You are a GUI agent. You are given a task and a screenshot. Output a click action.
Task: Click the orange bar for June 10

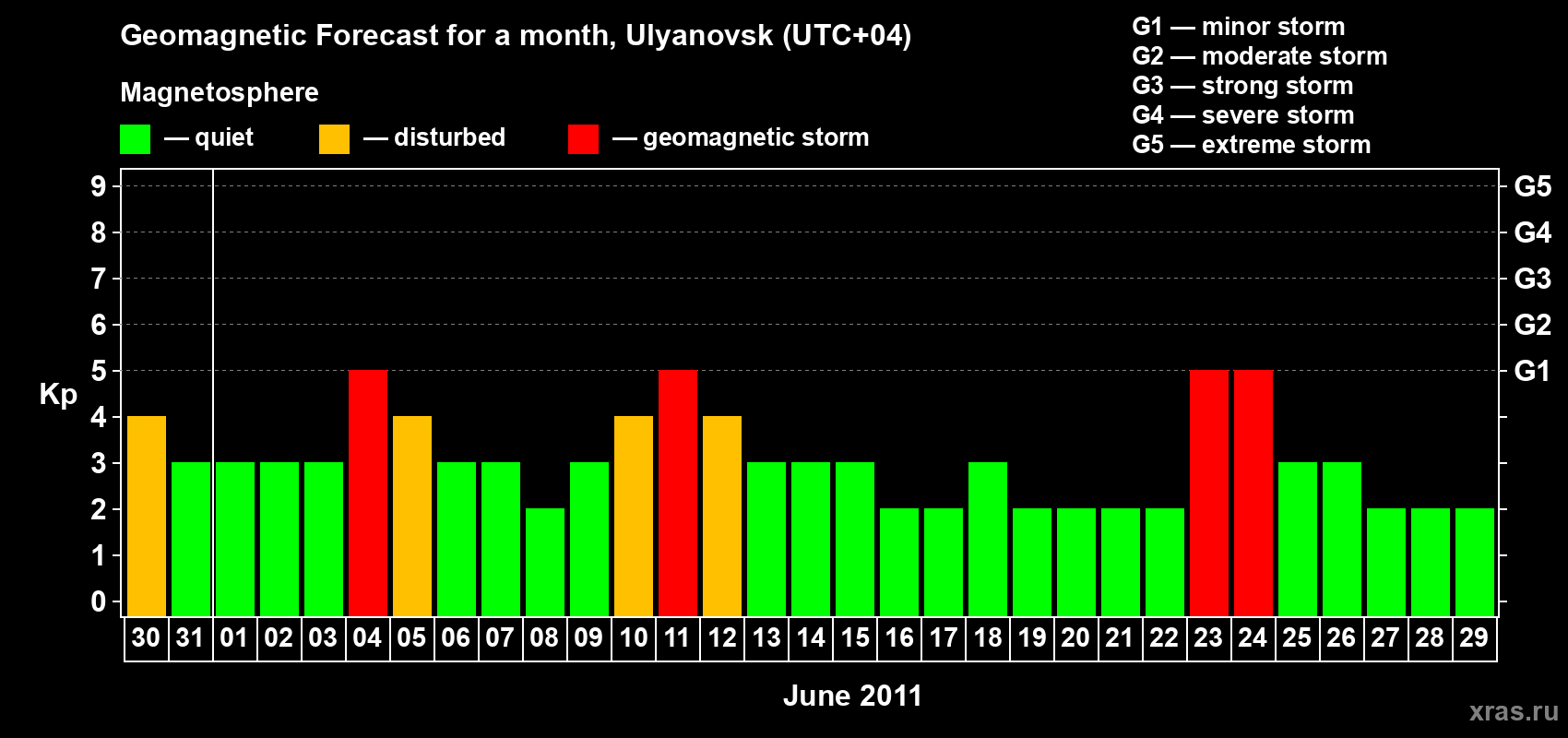(634, 516)
